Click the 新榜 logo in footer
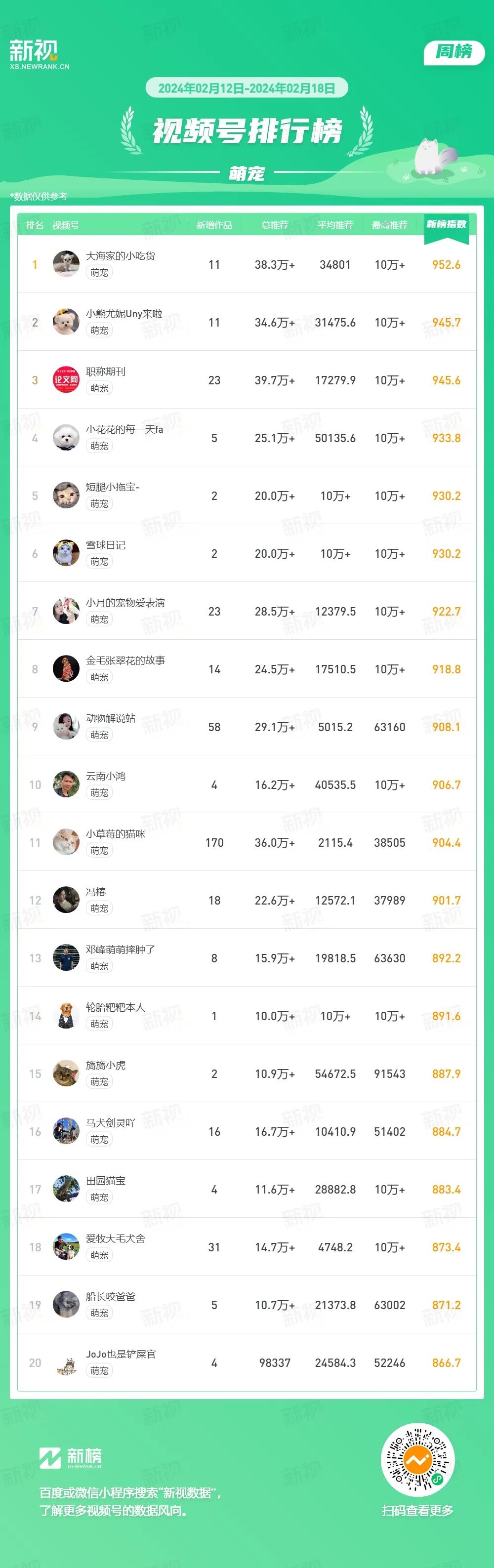 [71, 1458]
